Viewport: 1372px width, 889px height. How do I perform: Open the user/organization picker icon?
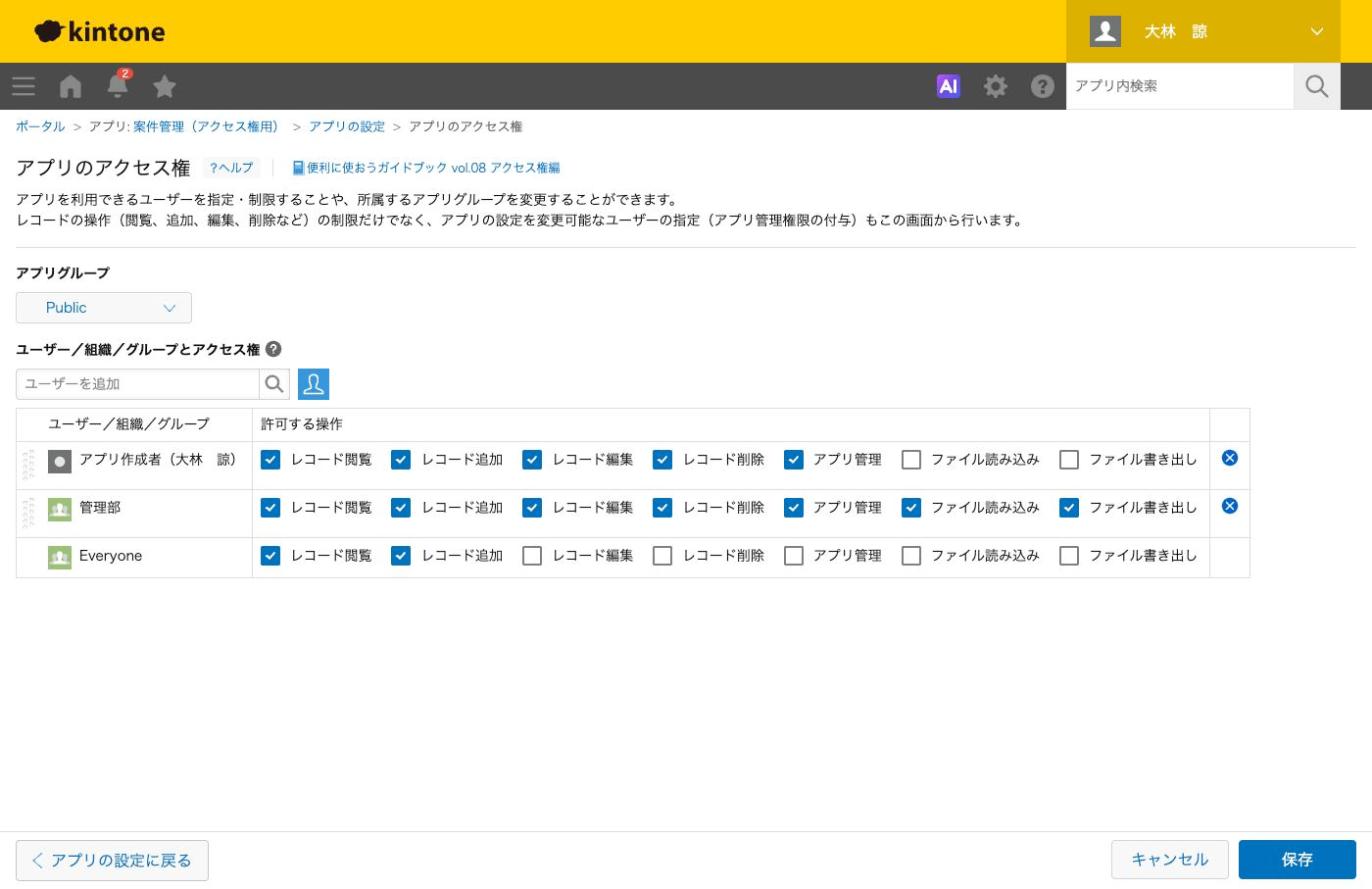pos(313,384)
